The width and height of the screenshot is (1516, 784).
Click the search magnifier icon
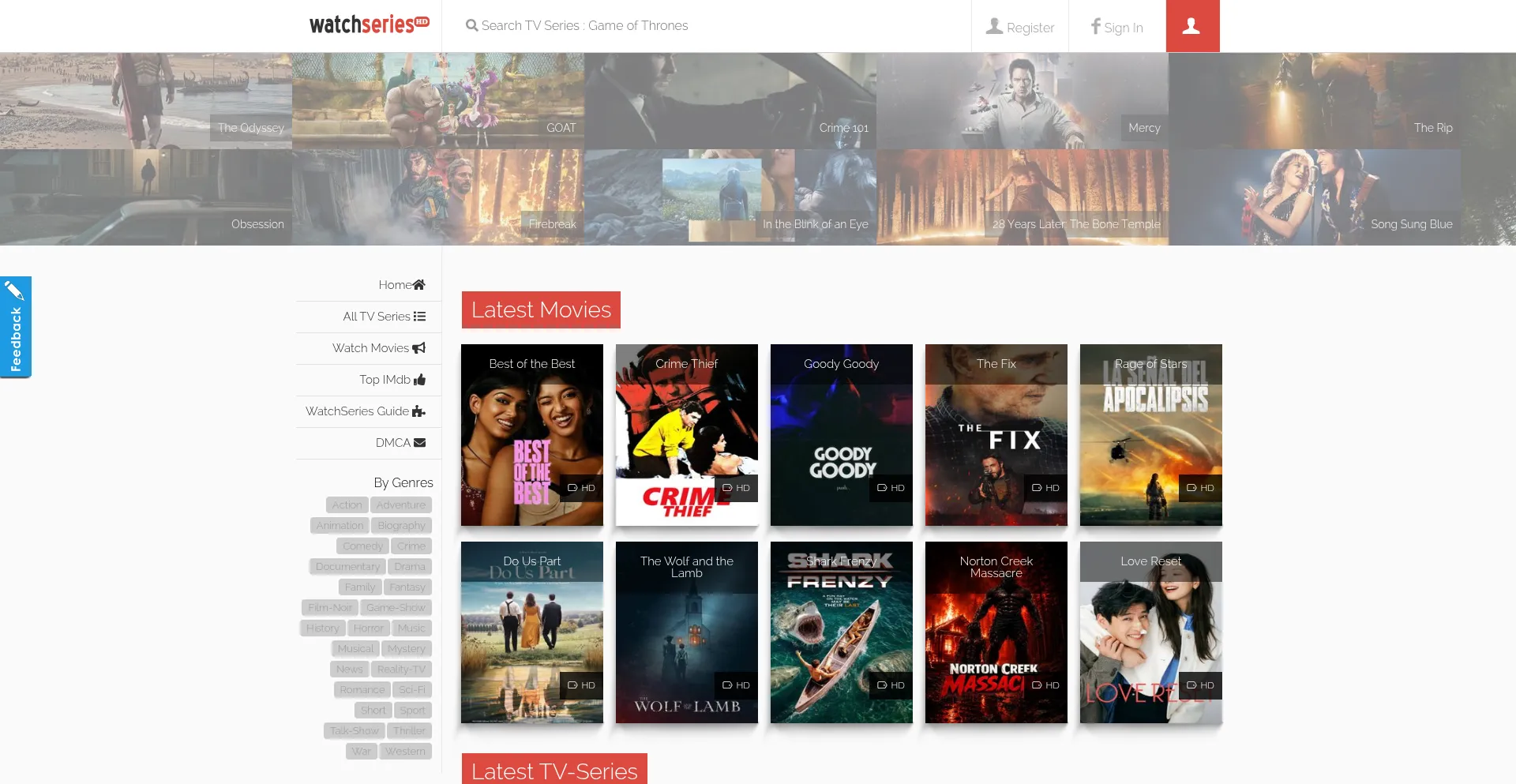[x=472, y=26]
